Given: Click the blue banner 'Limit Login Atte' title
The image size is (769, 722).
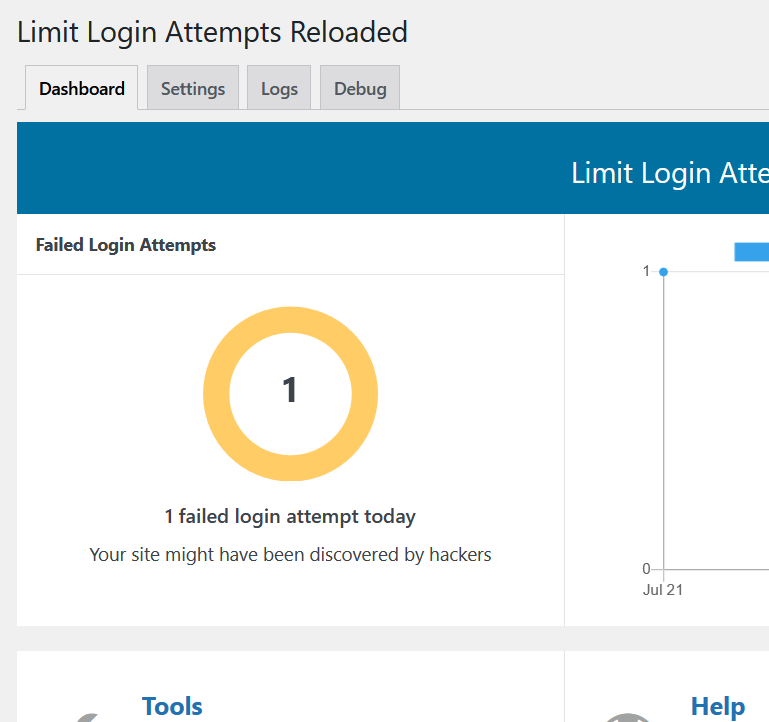Looking at the screenshot, I should coord(670,173).
